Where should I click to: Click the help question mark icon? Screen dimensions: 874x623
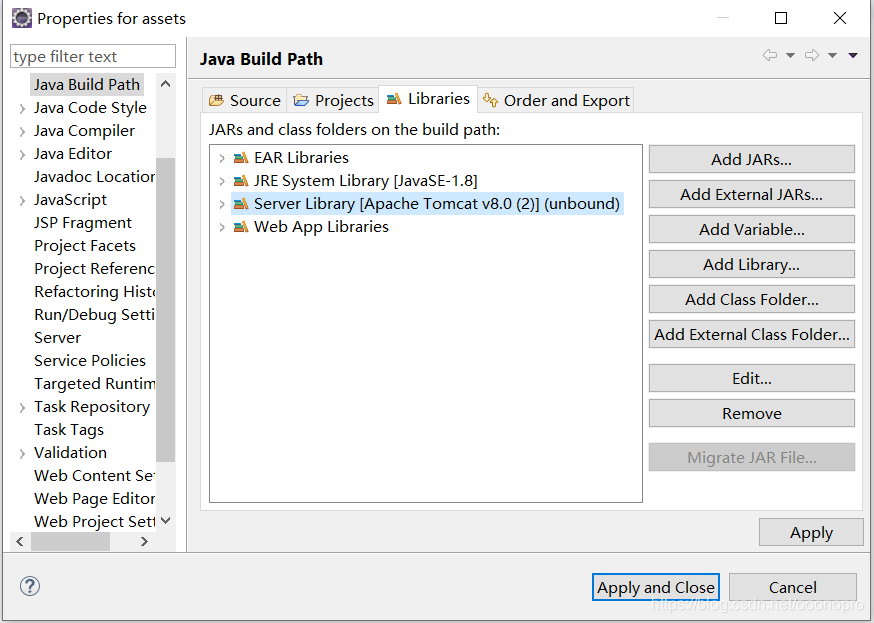30,586
